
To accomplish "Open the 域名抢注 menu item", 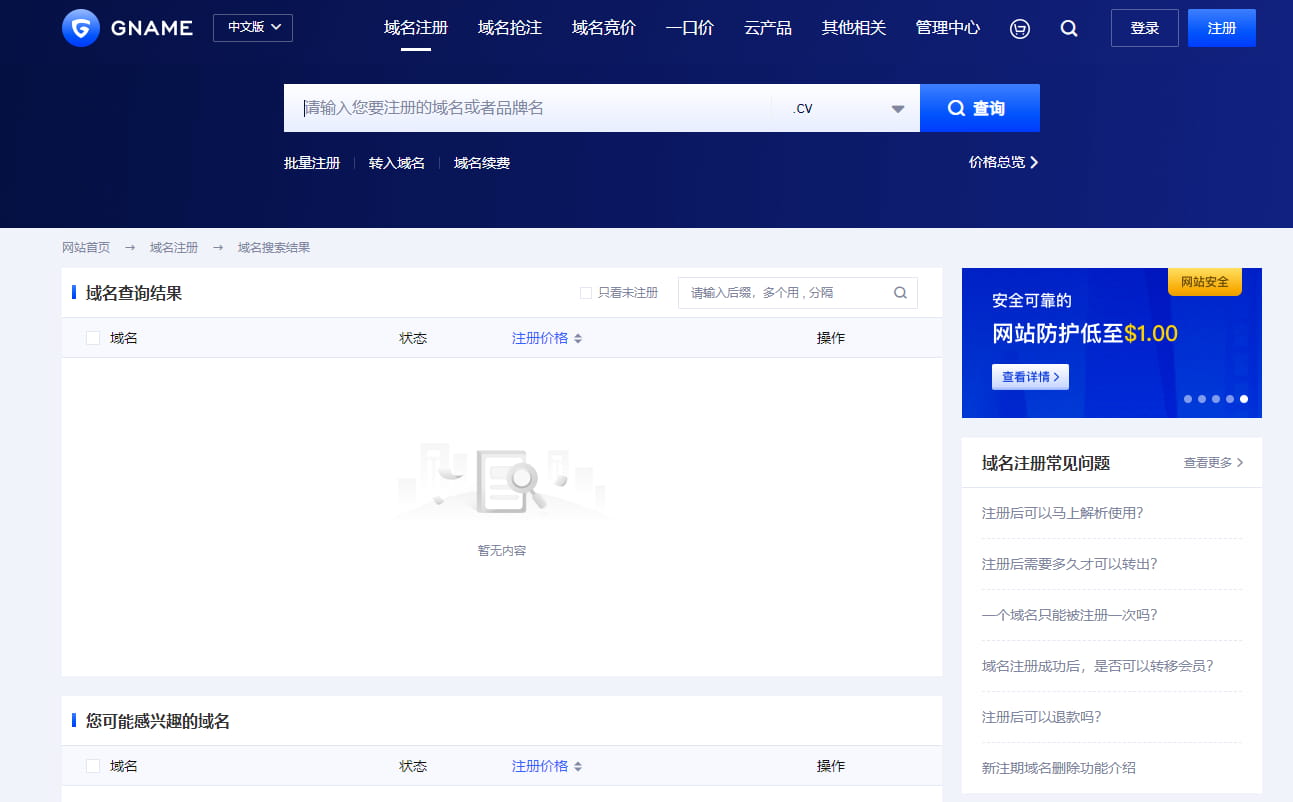I will coord(510,28).
